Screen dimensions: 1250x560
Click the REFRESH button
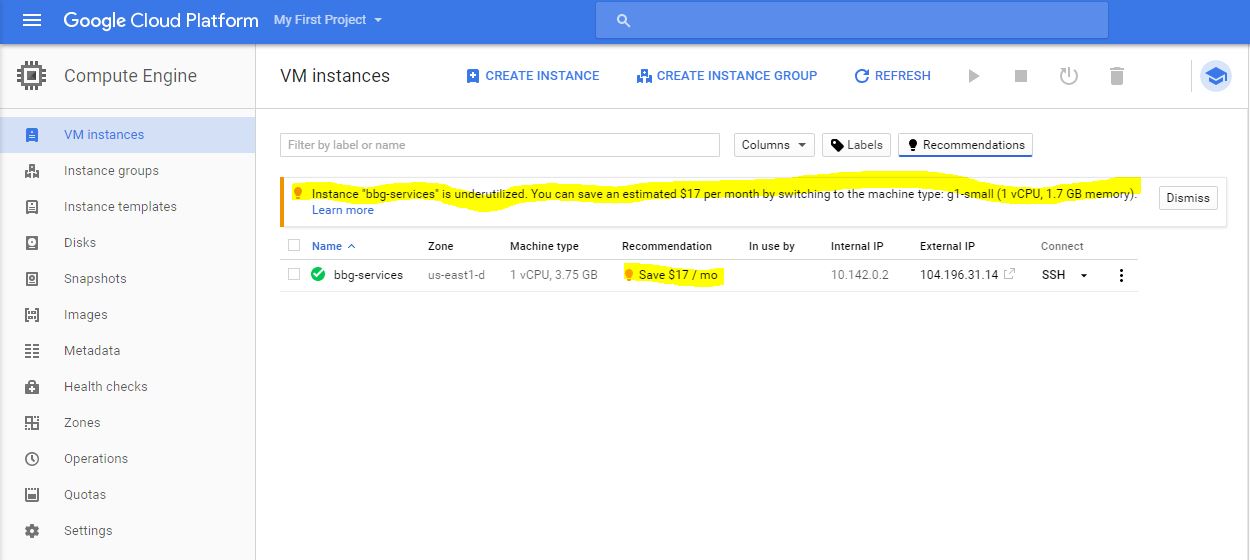click(x=892, y=76)
